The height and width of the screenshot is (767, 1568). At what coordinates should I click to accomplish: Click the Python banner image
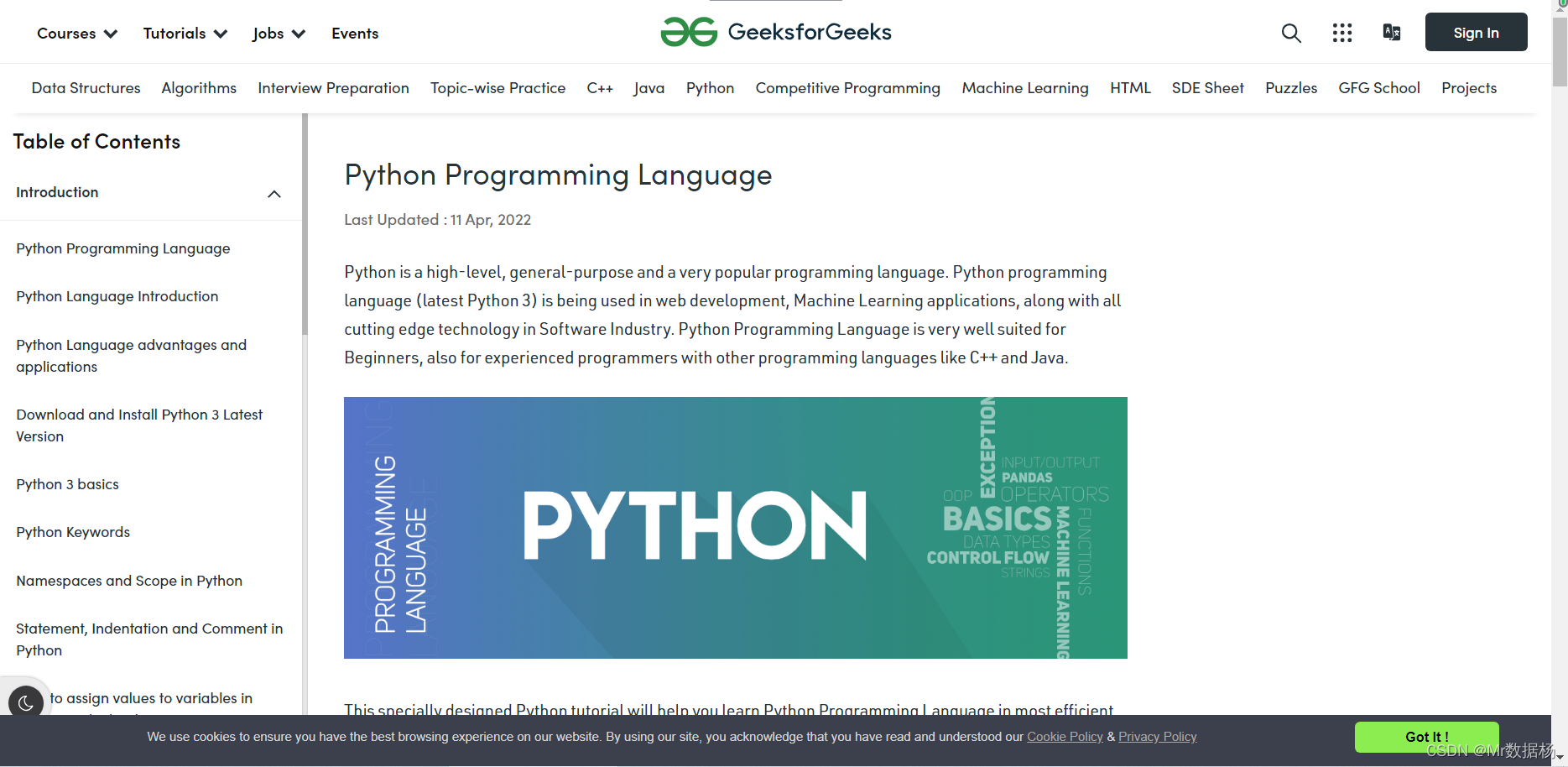click(736, 528)
